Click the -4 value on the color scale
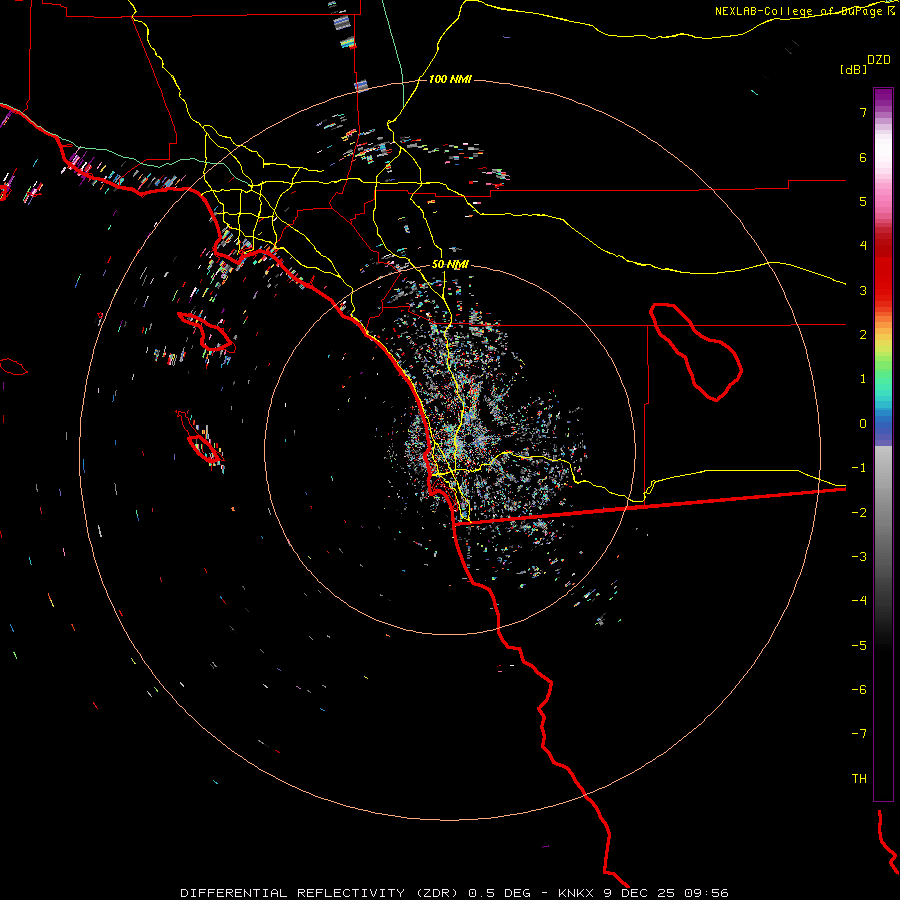This screenshot has width=900, height=900. coord(859,601)
